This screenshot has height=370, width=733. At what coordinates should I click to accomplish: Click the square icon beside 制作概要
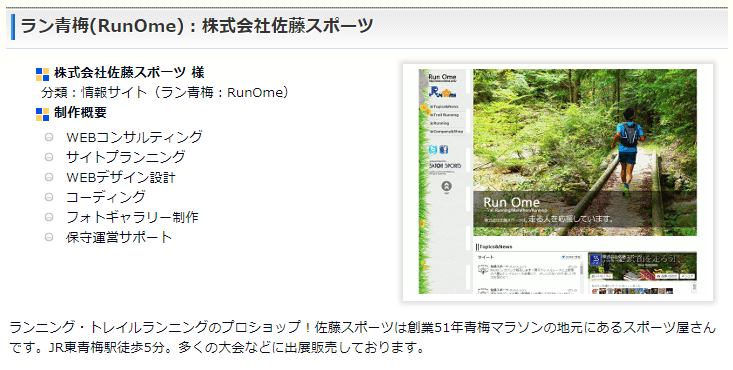tap(42, 114)
